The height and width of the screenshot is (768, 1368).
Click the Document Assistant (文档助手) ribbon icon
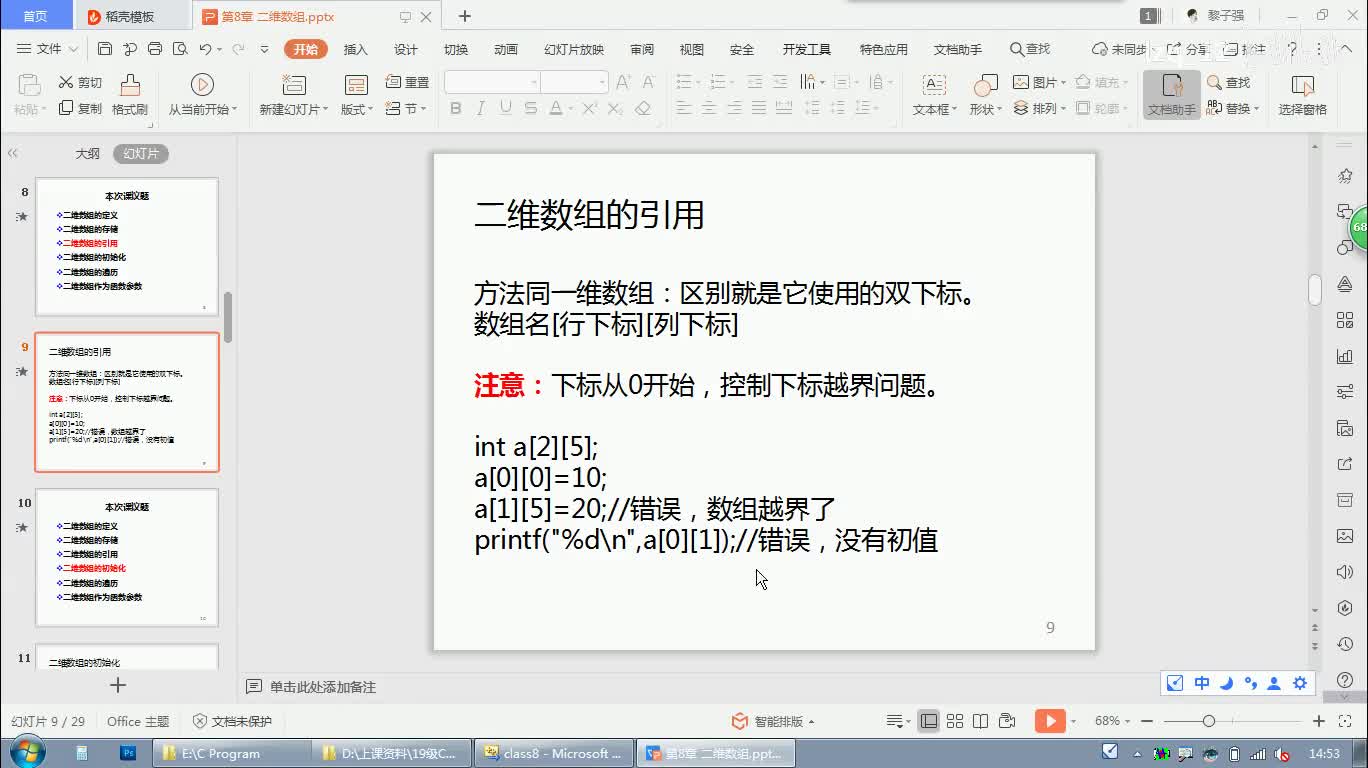1171,95
